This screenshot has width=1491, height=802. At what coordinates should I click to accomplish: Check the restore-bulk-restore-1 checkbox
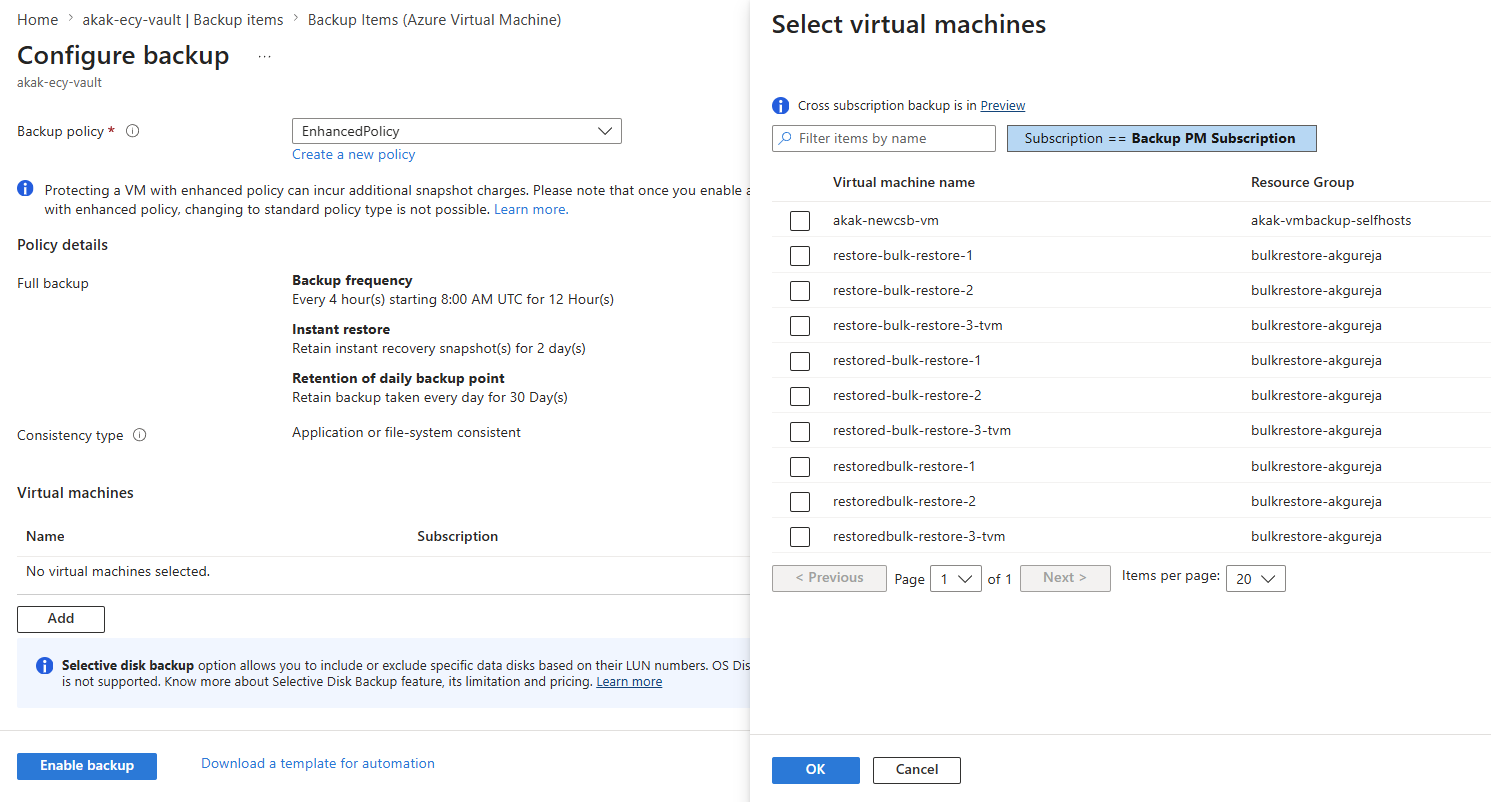[x=800, y=256]
